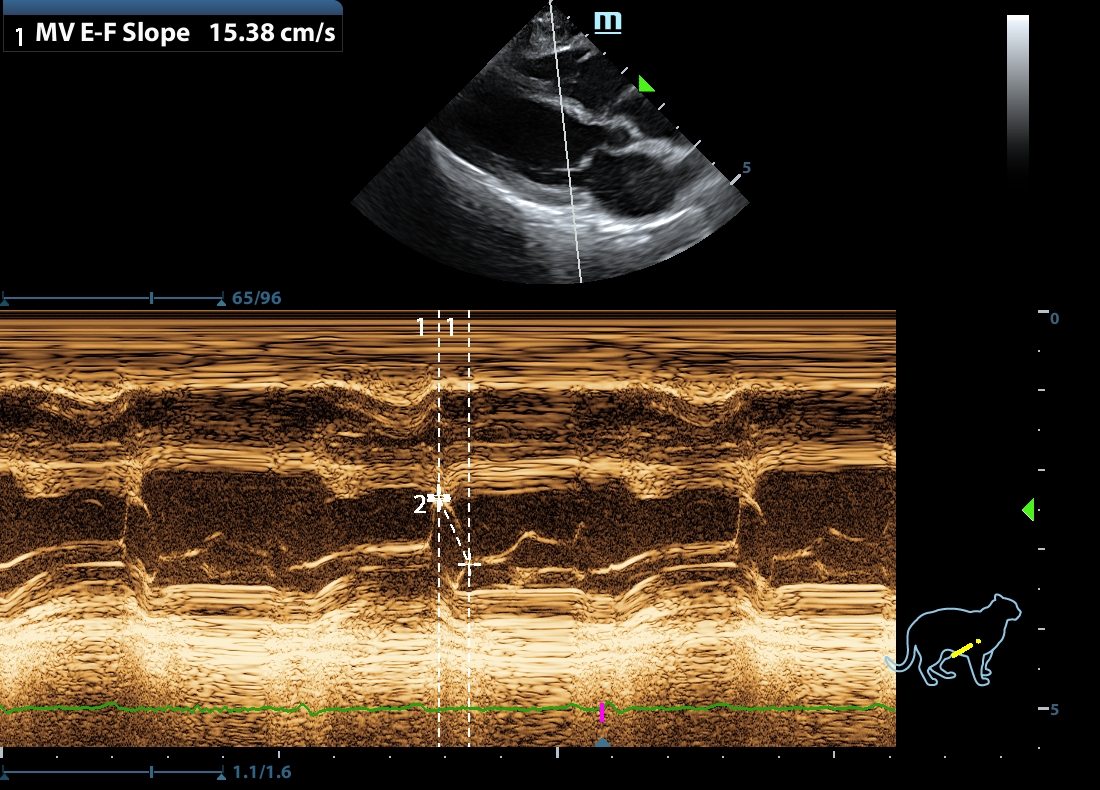Click blue triangle below M-mode trace
The width and height of the screenshot is (1100, 790).
tap(602, 742)
